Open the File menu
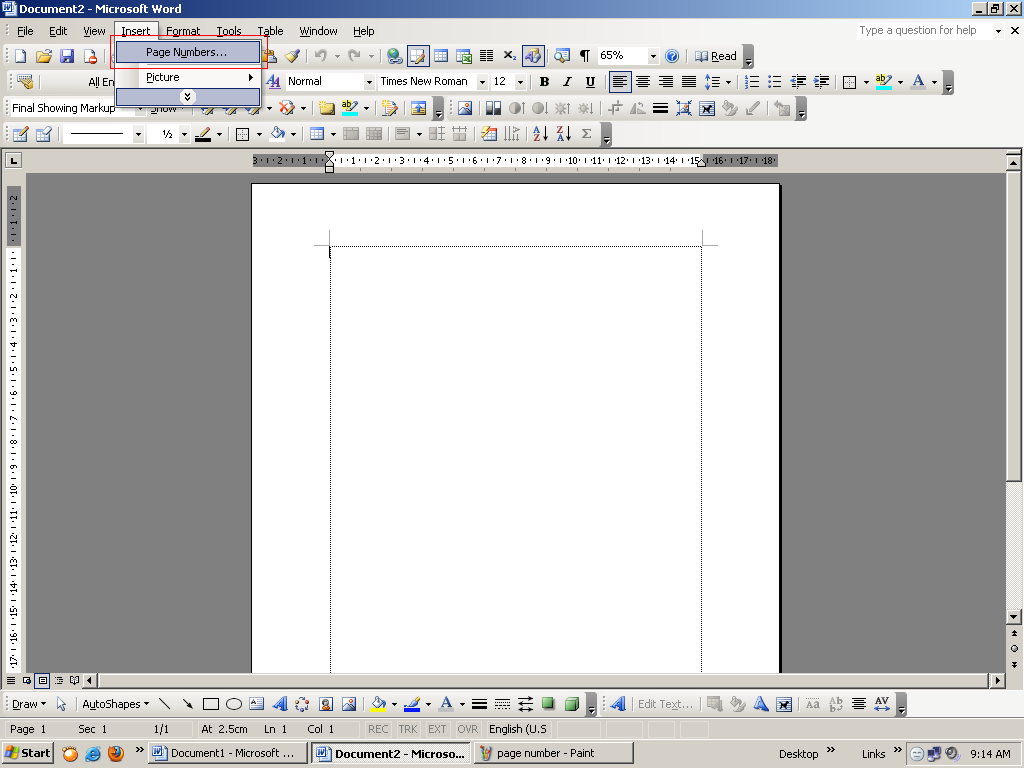The height and width of the screenshot is (768, 1024). pyautogui.click(x=25, y=31)
